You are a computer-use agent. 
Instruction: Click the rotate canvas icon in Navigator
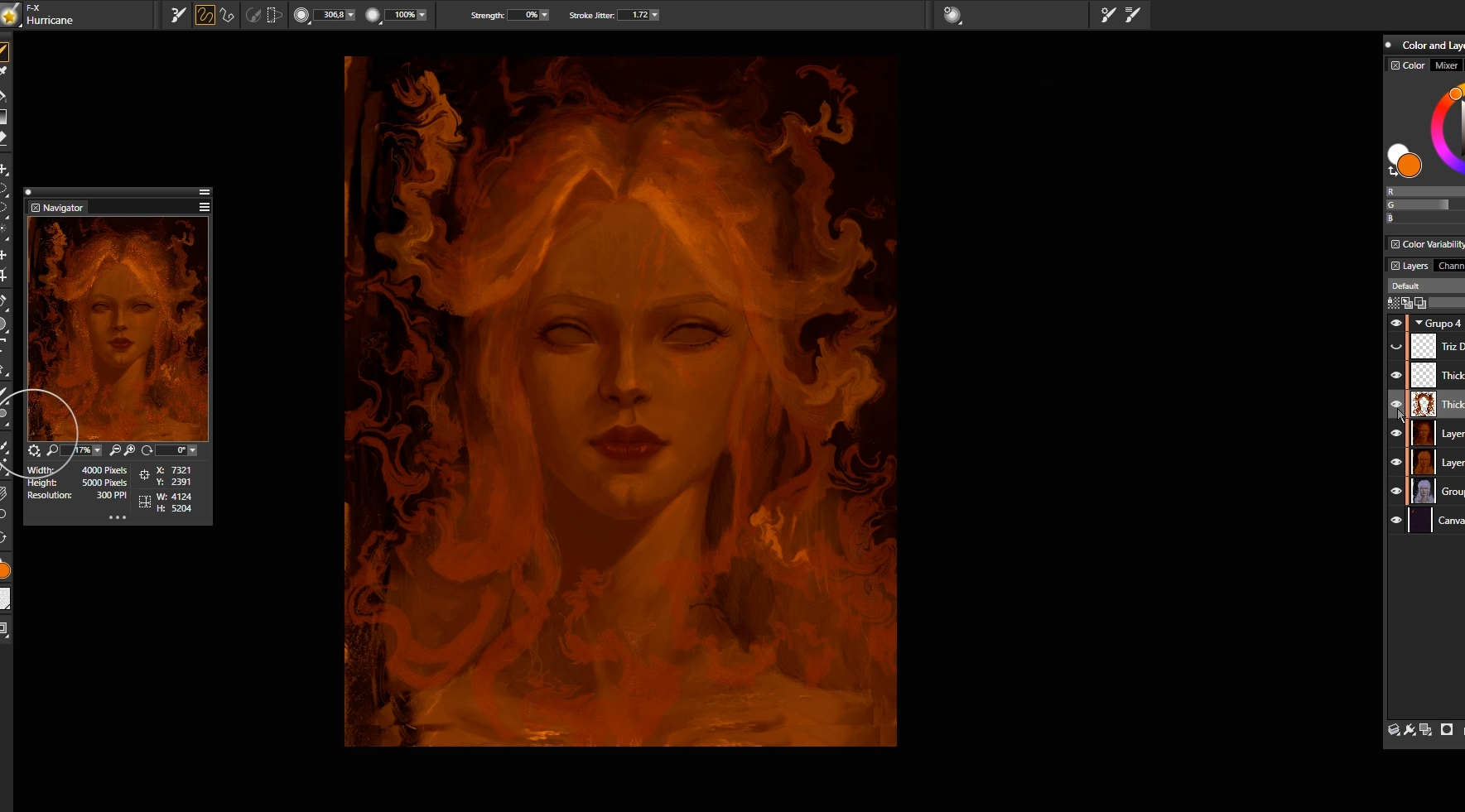tap(147, 450)
